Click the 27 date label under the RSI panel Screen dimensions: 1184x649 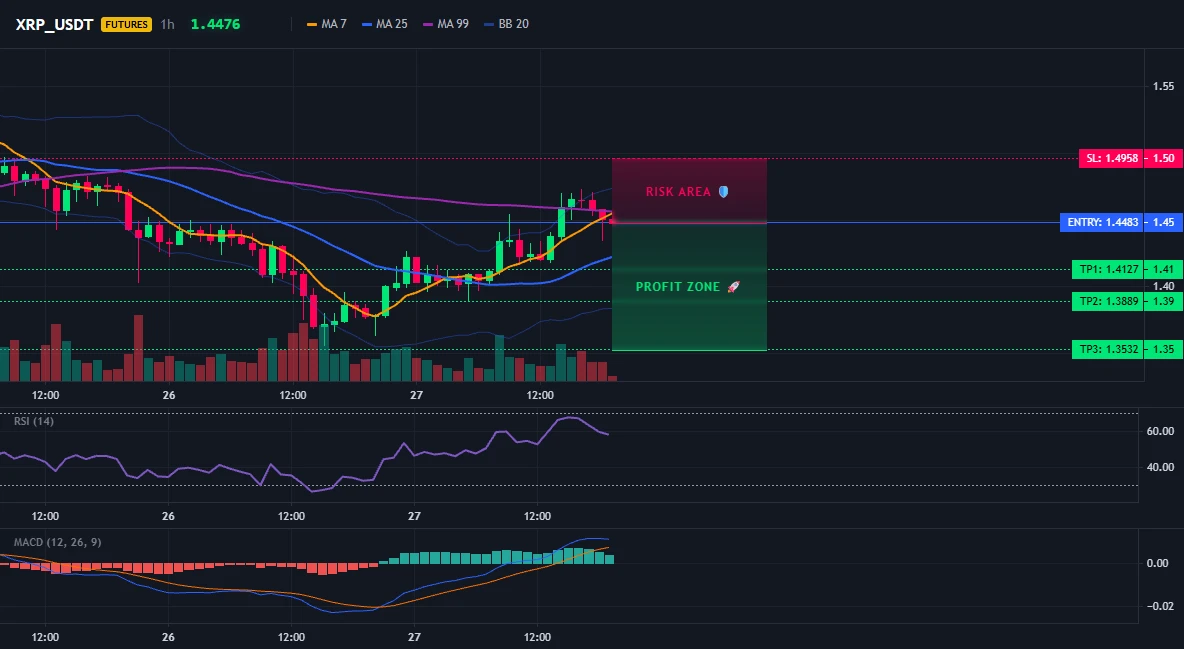(x=415, y=516)
